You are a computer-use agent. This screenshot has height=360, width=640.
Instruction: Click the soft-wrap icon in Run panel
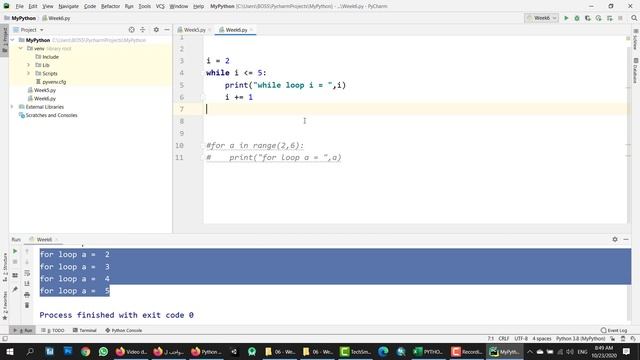[x=27, y=273]
